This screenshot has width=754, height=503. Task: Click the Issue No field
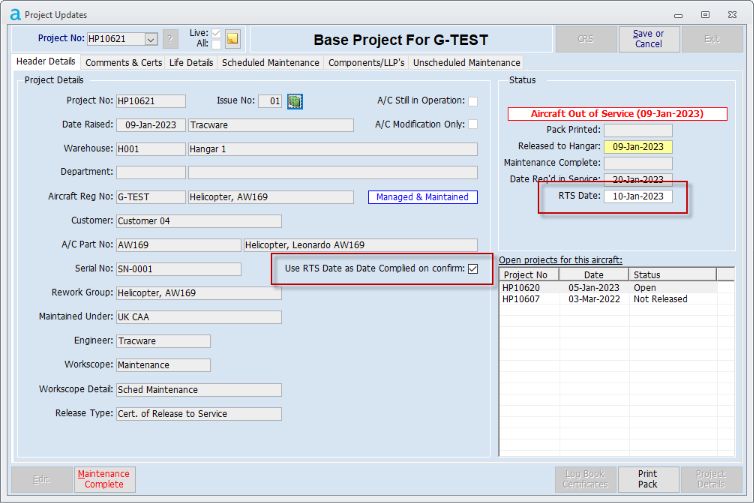click(270, 101)
